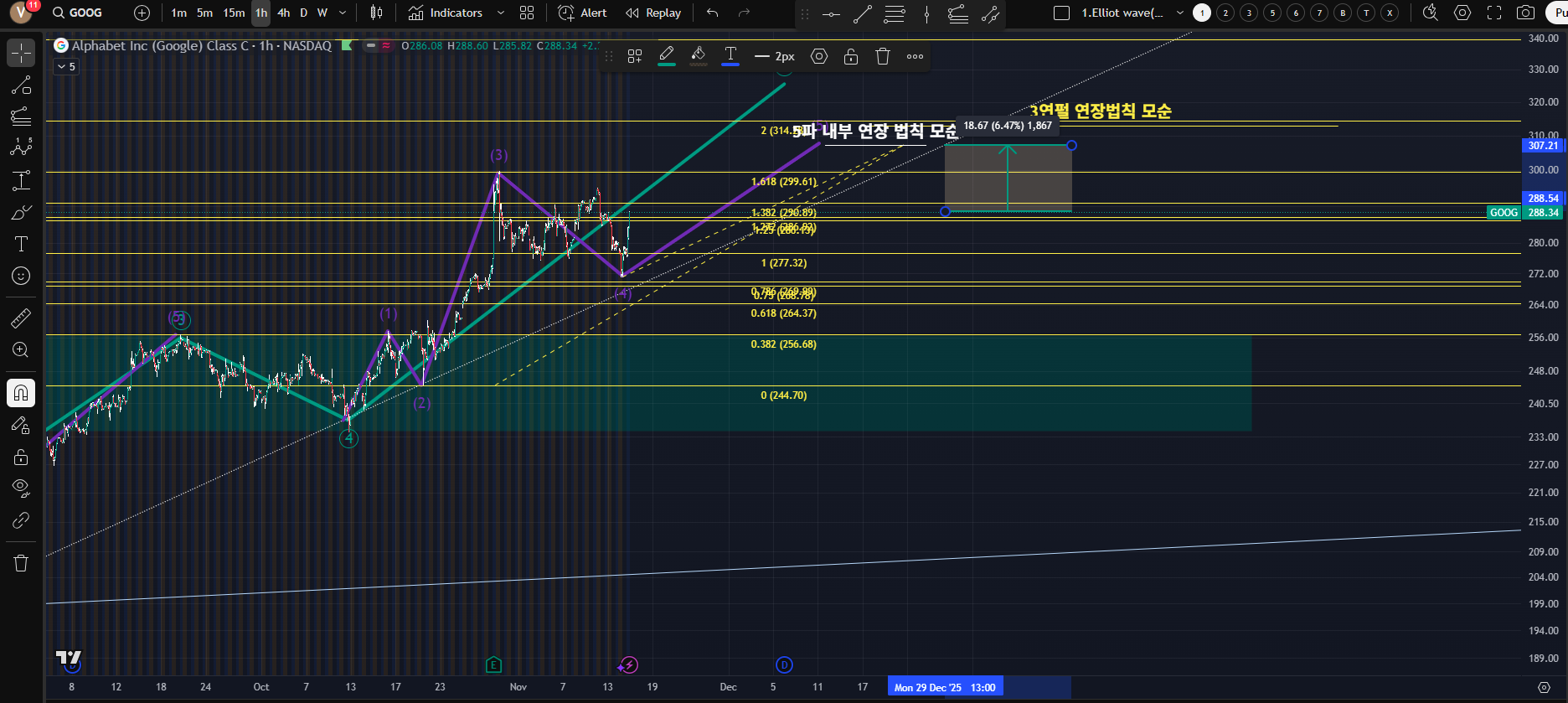Screen dimensions: 1568x703
Task: Expand the collapsed indicators legend showing 5
Action: pyautogui.click(x=66, y=67)
